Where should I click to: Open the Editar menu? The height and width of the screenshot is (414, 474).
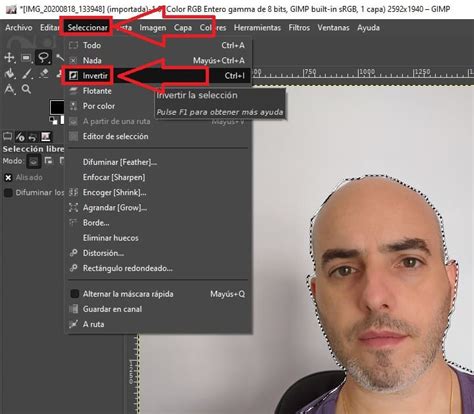coord(49,28)
